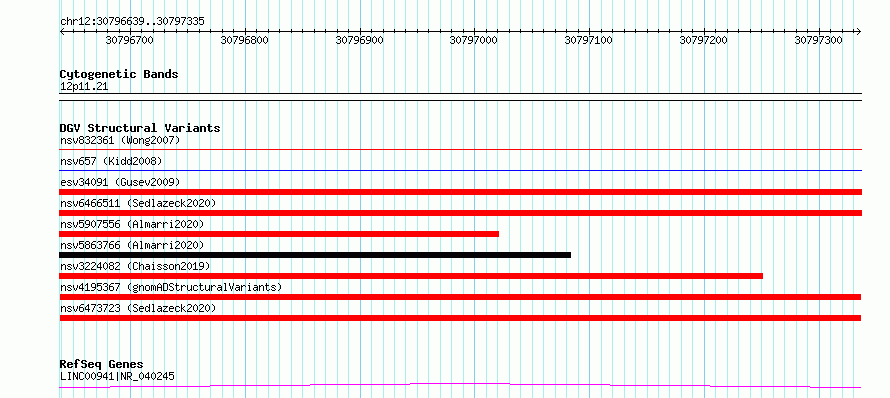Click ruler position label 30797100
The image size is (890, 398).
click(x=589, y=40)
